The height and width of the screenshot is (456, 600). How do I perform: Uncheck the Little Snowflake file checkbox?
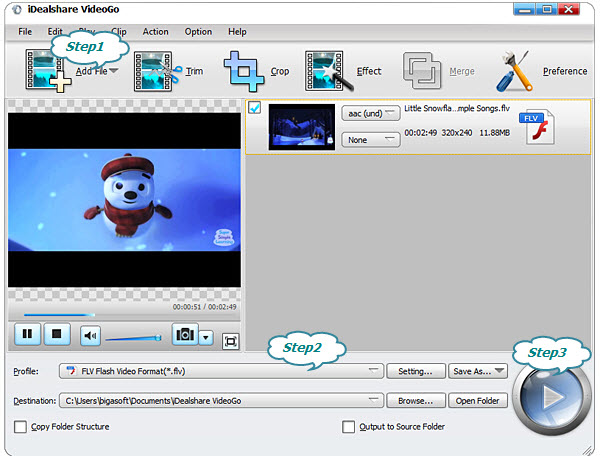pos(254,107)
